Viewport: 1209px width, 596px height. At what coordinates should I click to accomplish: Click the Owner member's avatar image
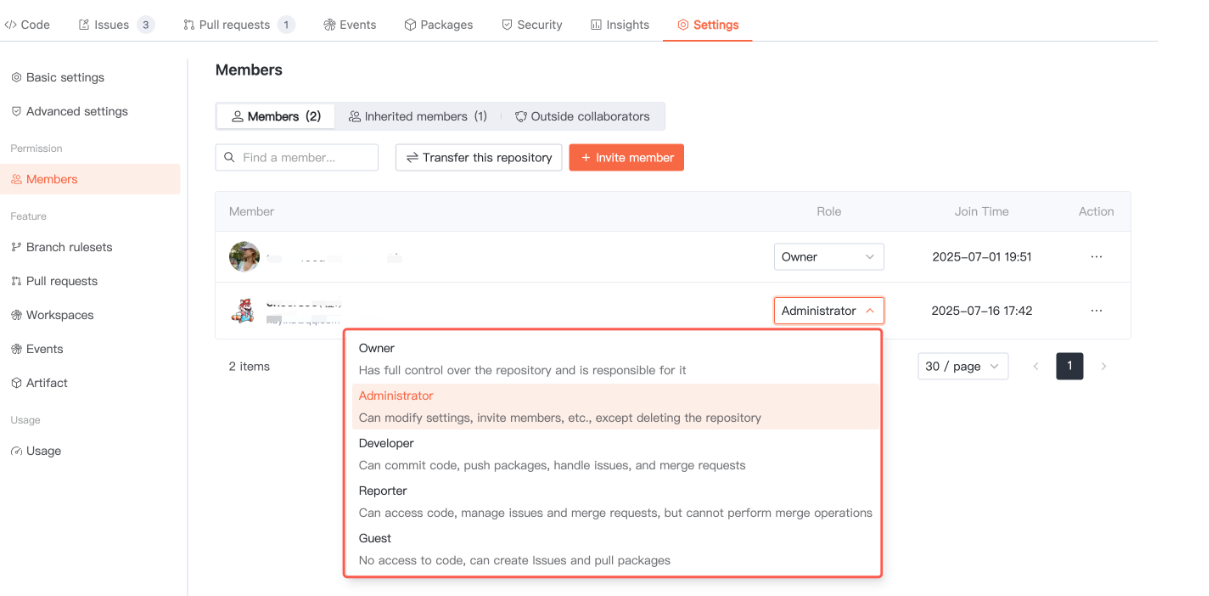244,257
